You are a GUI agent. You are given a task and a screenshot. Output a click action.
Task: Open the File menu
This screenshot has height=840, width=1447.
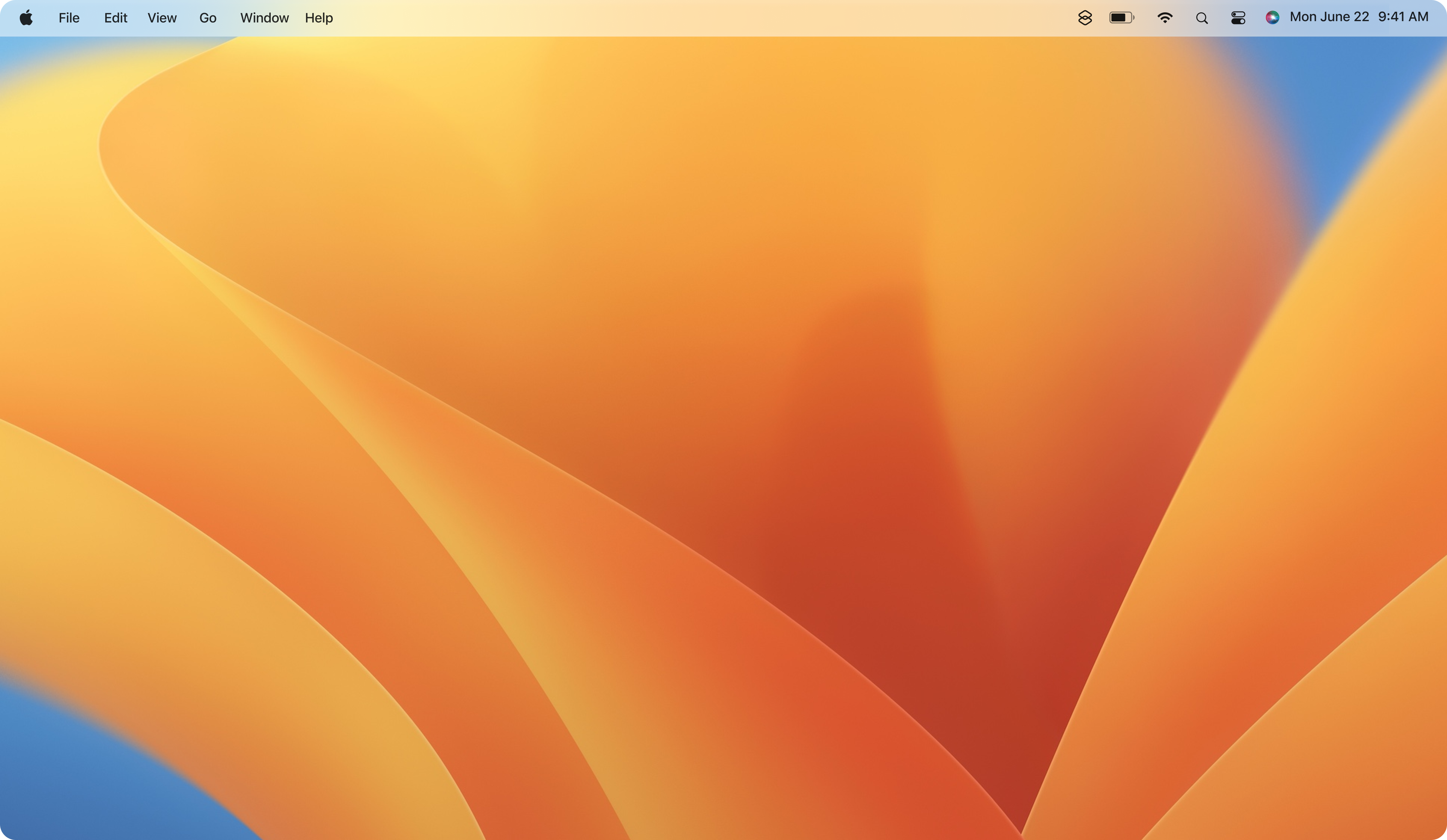69,18
